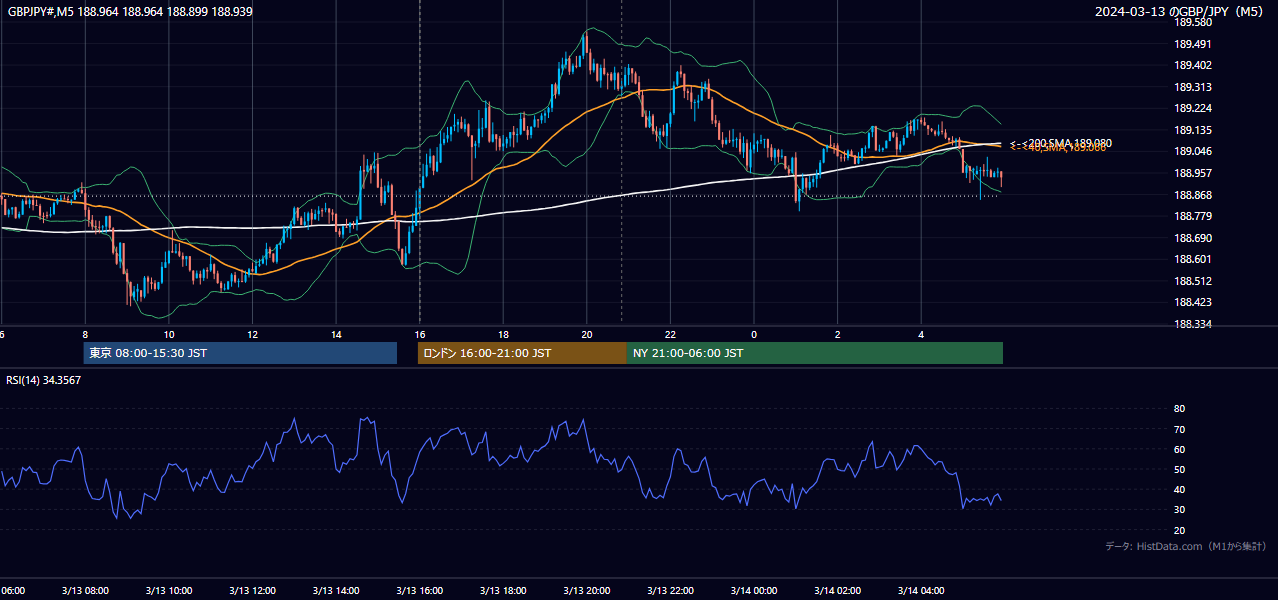
Task: Click the '3/13 12:00' bottom time label
Action: (x=253, y=591)
